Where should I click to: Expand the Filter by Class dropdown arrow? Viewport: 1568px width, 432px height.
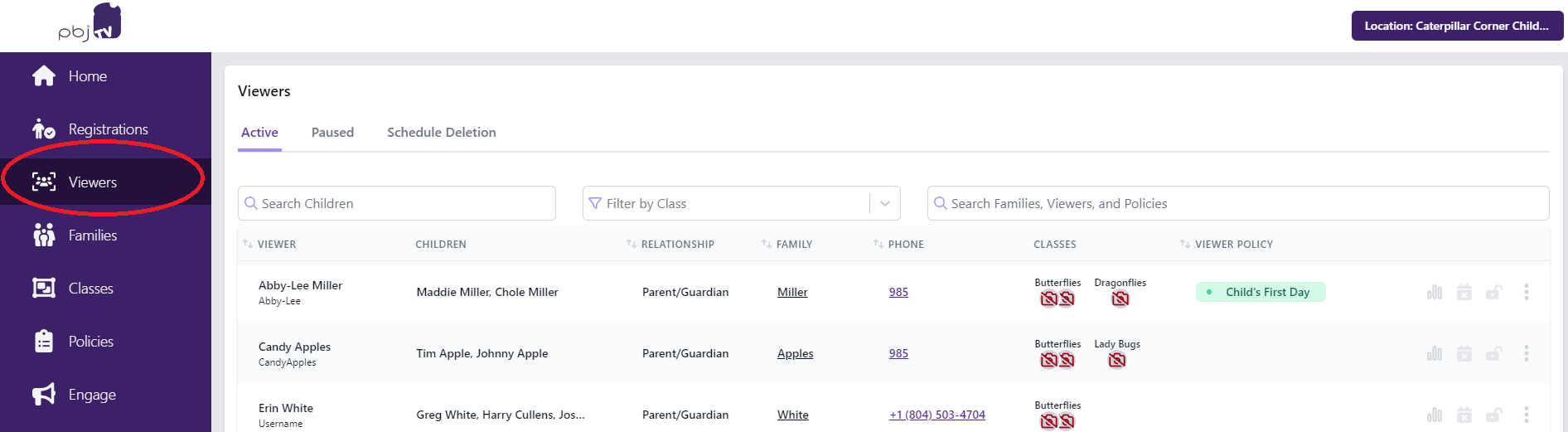coord(885,203)
